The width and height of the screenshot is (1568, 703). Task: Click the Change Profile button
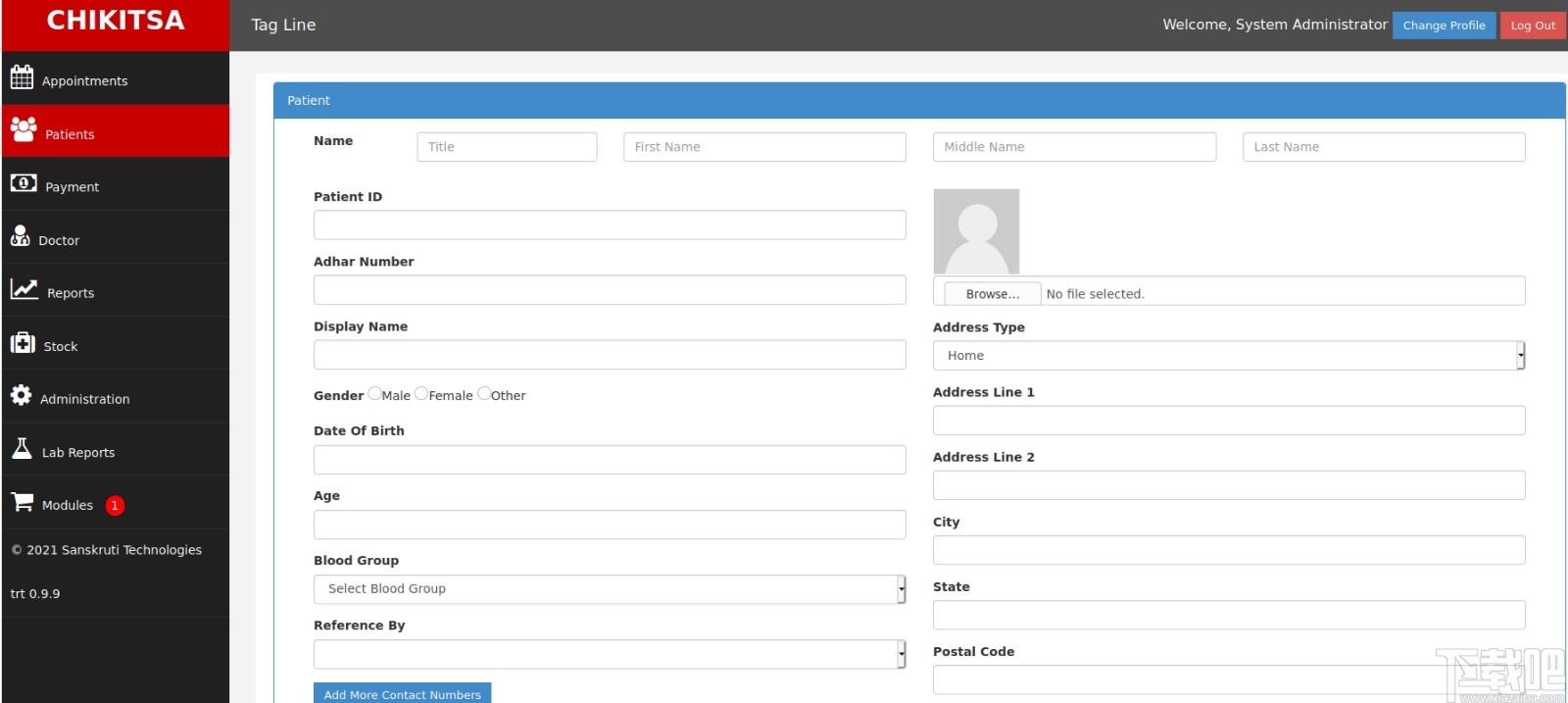pyautogui.click(x=1444, y=25)
